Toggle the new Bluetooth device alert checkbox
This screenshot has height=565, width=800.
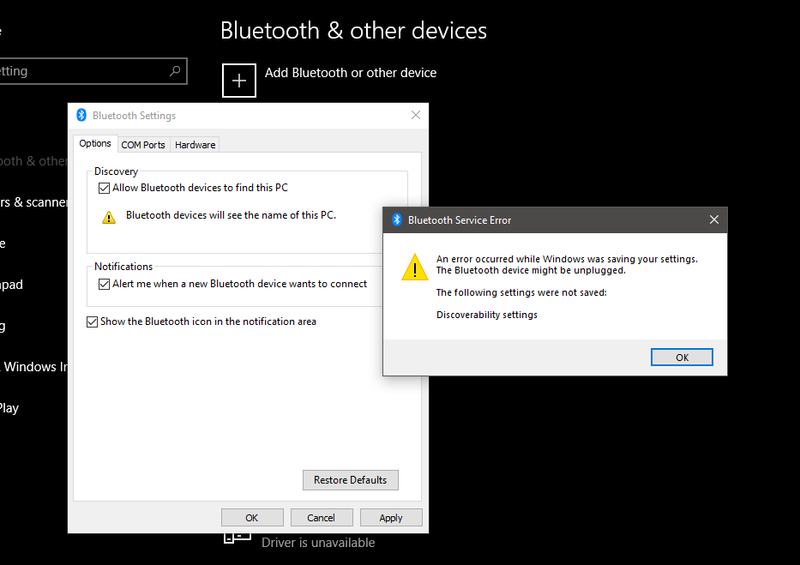(x=104, y=284)
